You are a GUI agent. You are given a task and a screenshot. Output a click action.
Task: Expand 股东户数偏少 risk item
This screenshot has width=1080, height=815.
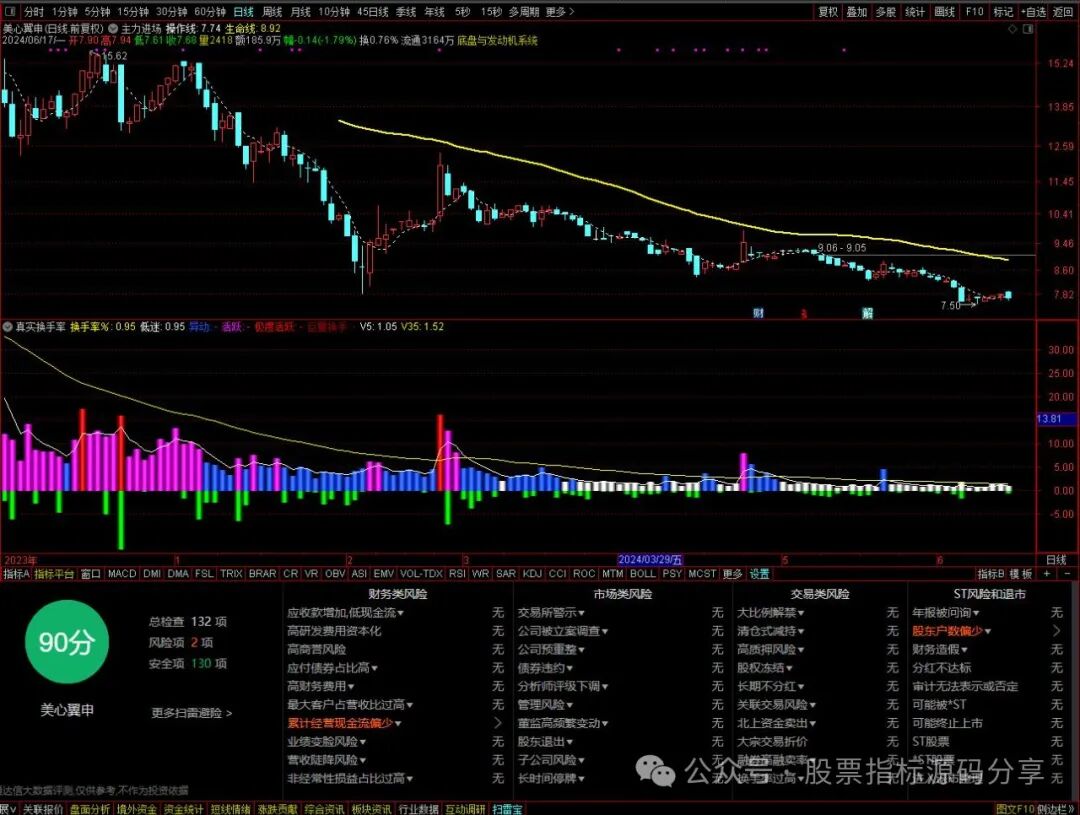pyautogui.click(x=951, y=630)
